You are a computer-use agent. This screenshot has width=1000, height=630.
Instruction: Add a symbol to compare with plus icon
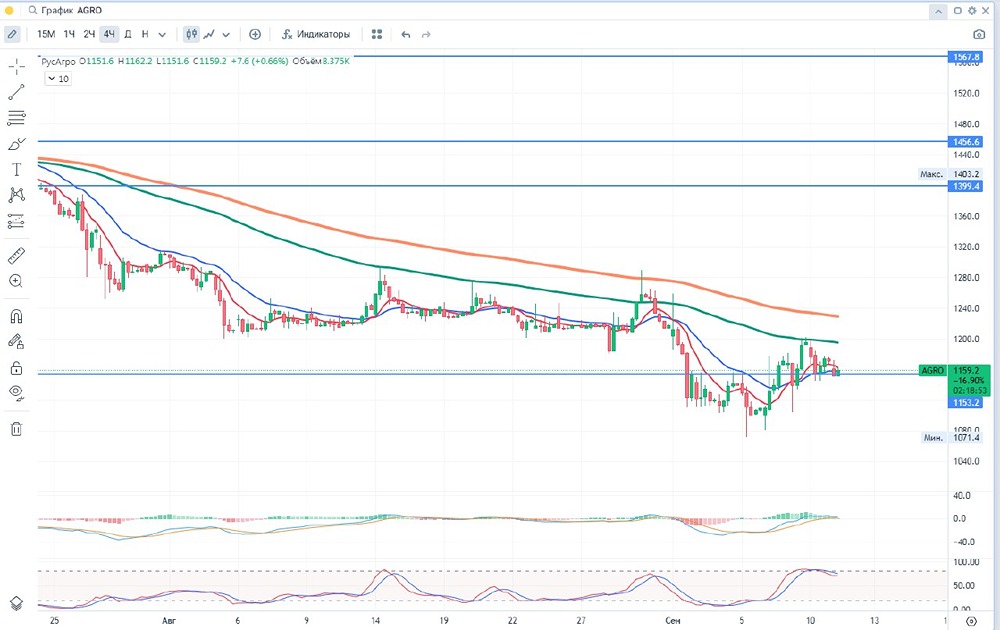255,34
